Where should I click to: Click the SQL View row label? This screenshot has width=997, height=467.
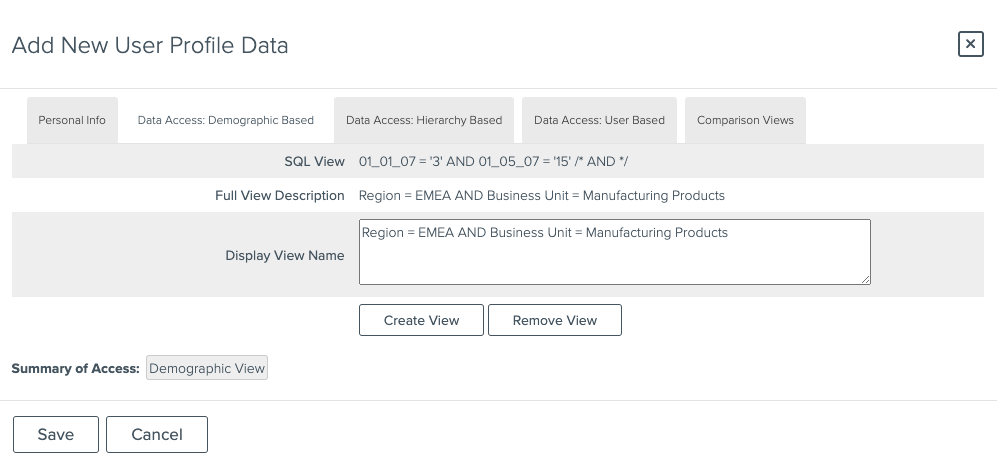pos(314,161)
